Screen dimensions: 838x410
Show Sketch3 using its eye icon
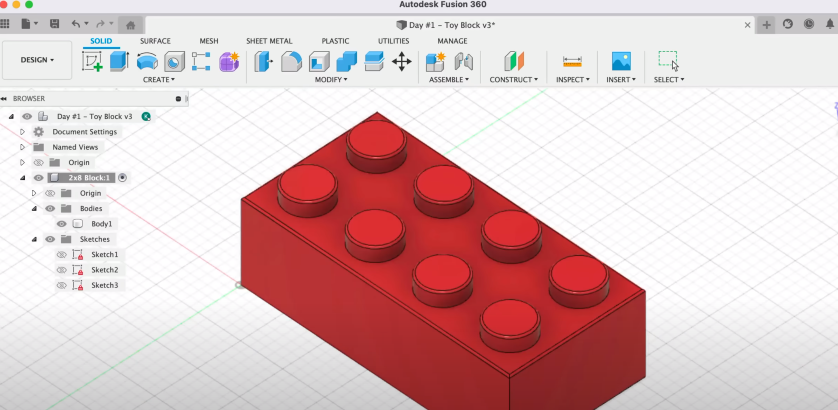(x=62, y=285)
